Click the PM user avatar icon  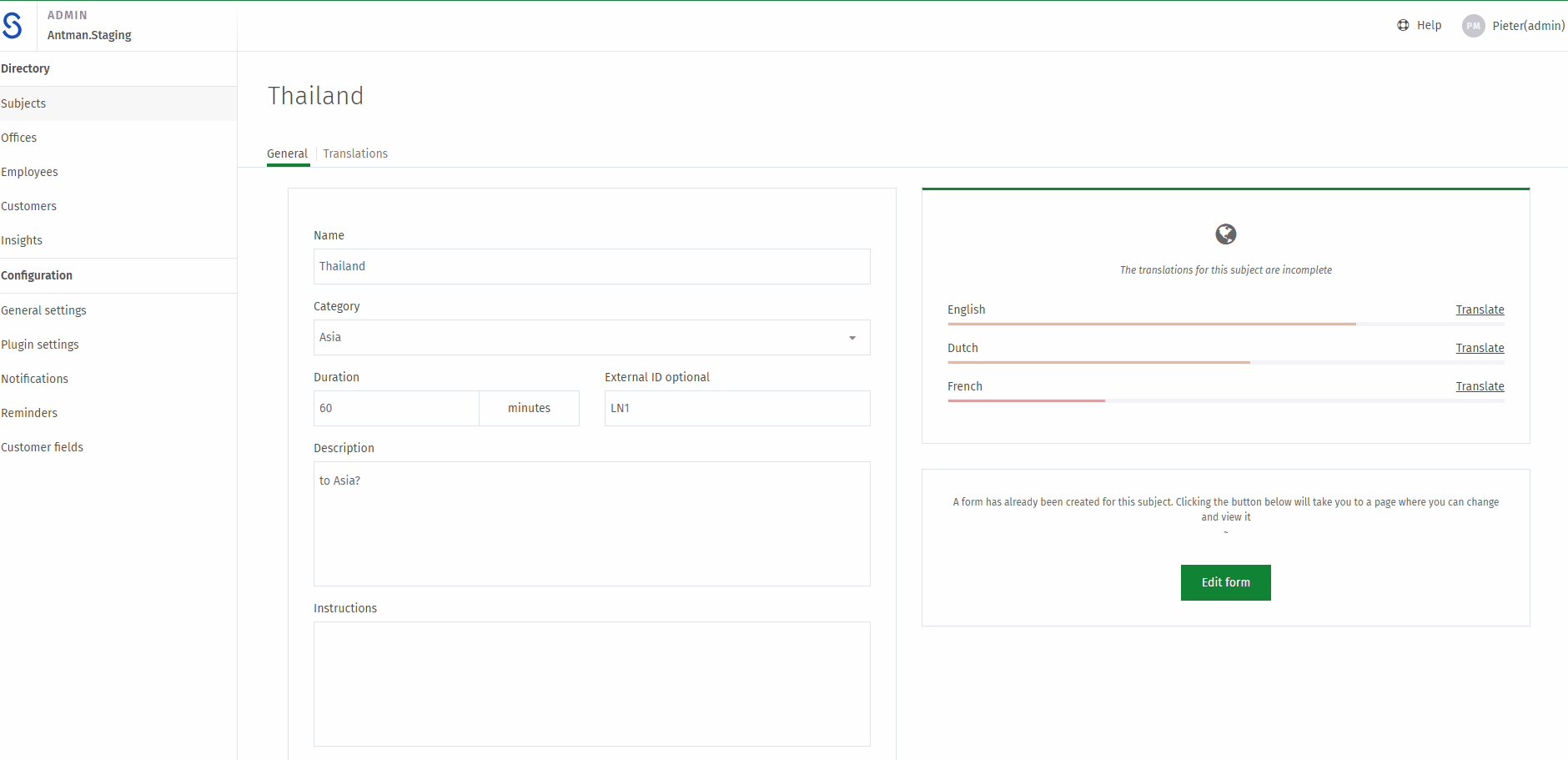pos(1474,26)
